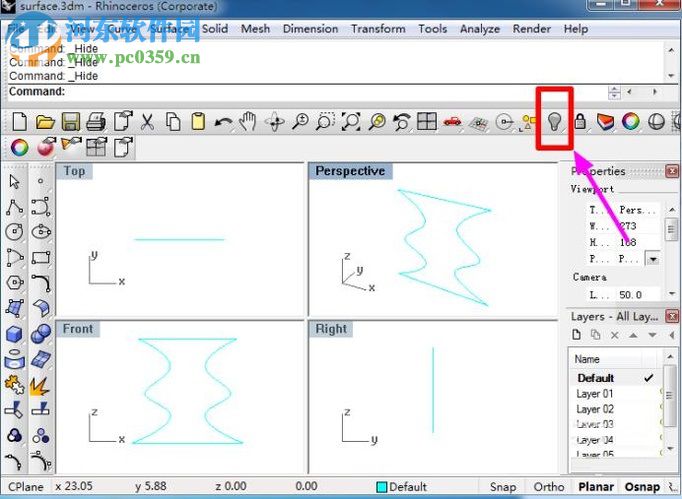The image size is (682, 499).
Task: Click the Default layer color swatch in status bar
Action: click(381, 487)
